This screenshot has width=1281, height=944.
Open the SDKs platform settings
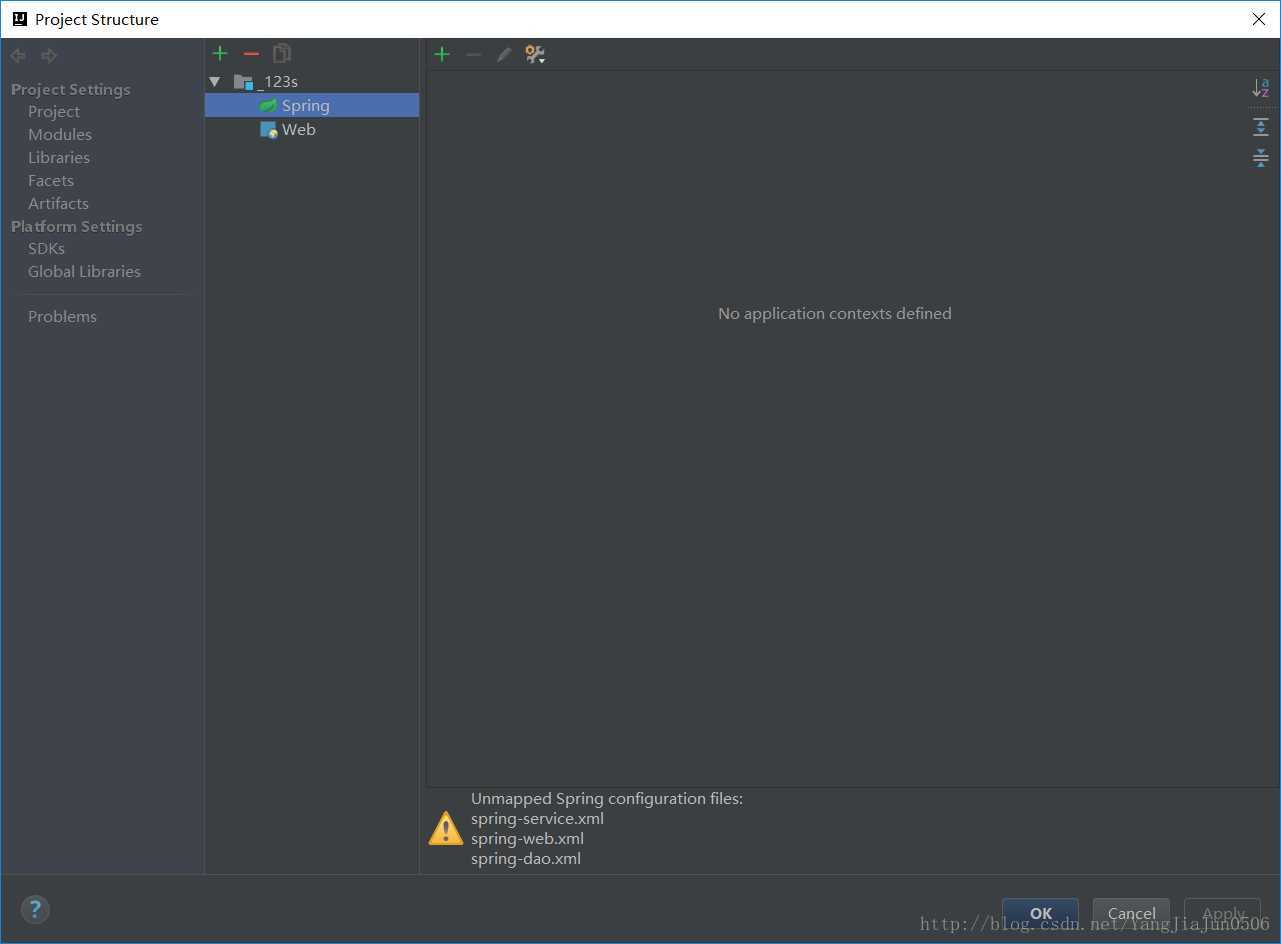(46, 248)
